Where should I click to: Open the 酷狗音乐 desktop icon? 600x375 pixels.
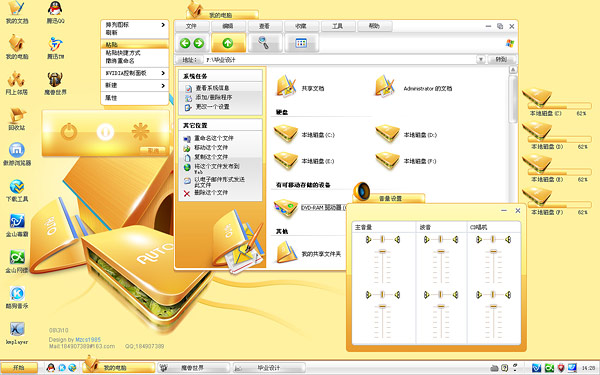16,297
